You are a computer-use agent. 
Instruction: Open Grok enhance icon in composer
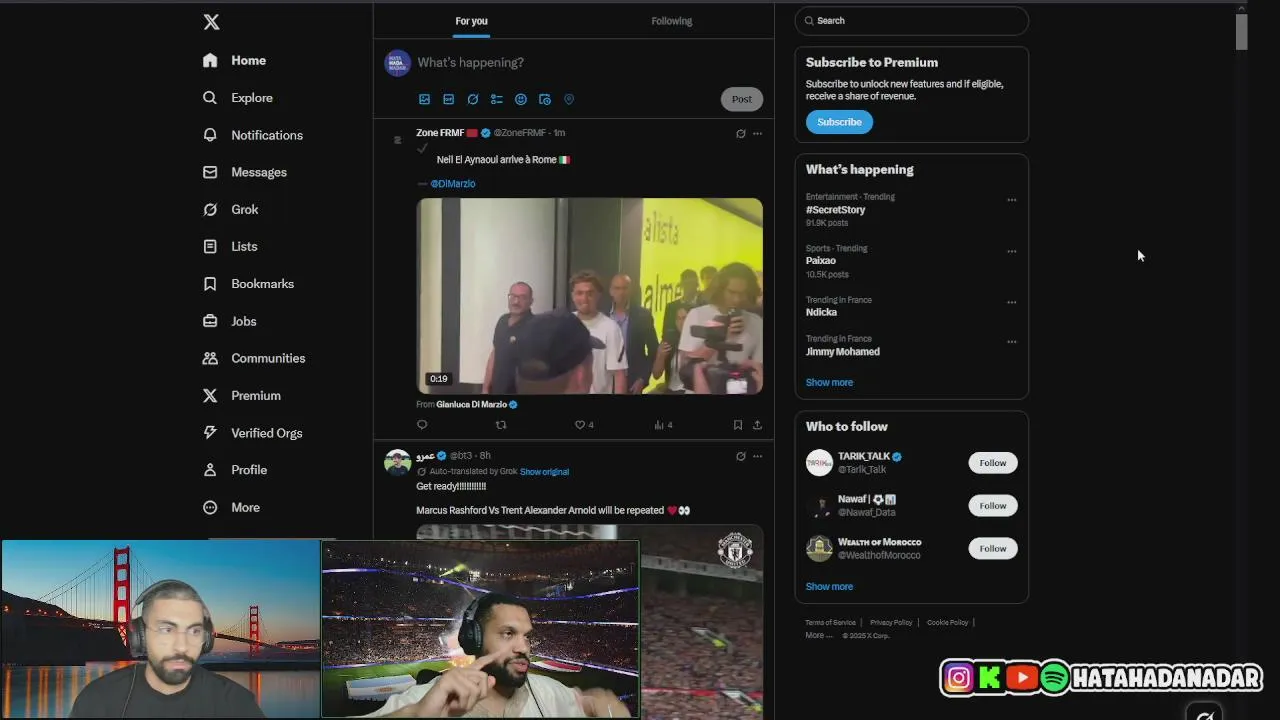click(472, 99)
